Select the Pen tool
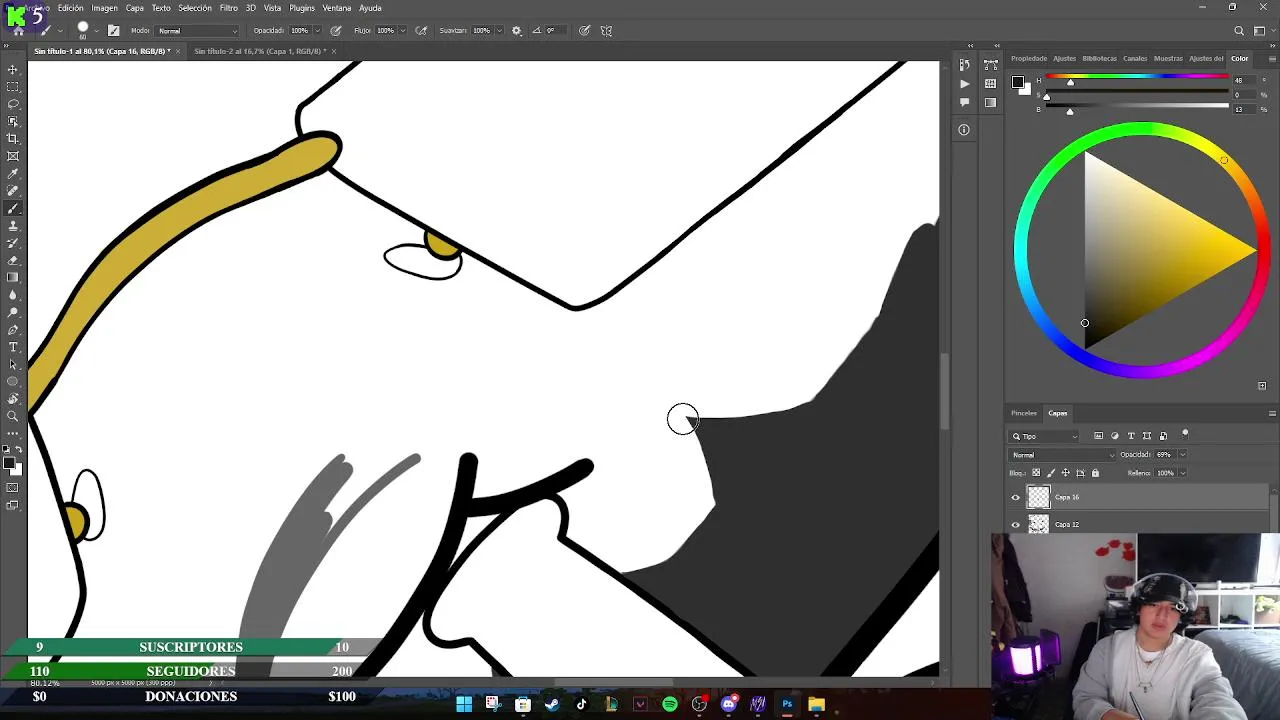Screen dimensions: 1280x720 tap(13, 330)
